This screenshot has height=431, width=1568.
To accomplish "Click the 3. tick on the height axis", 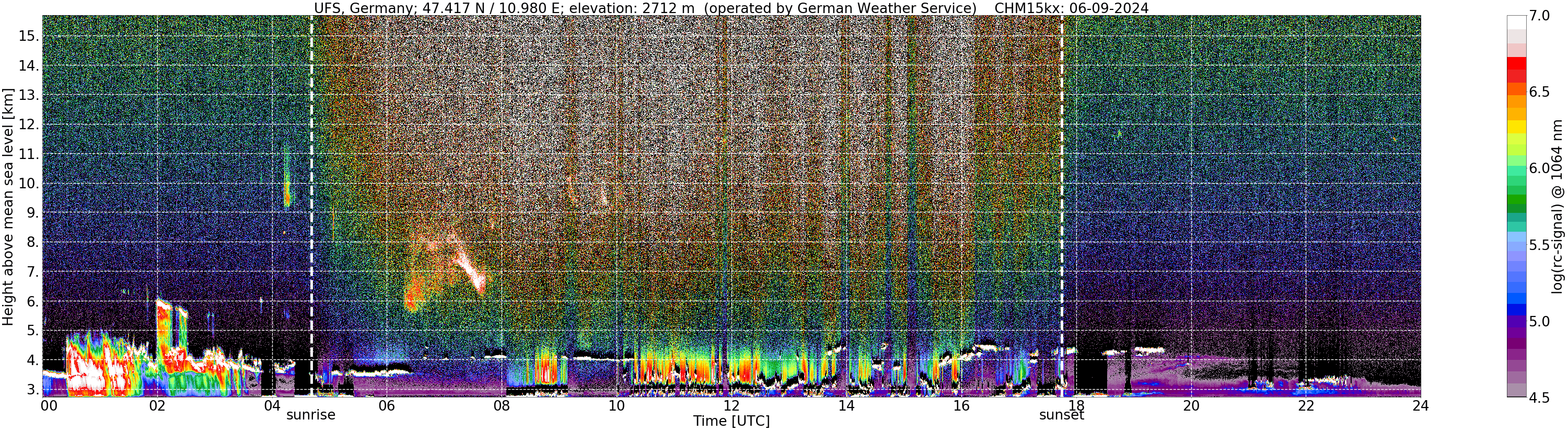I will point(32,390).
